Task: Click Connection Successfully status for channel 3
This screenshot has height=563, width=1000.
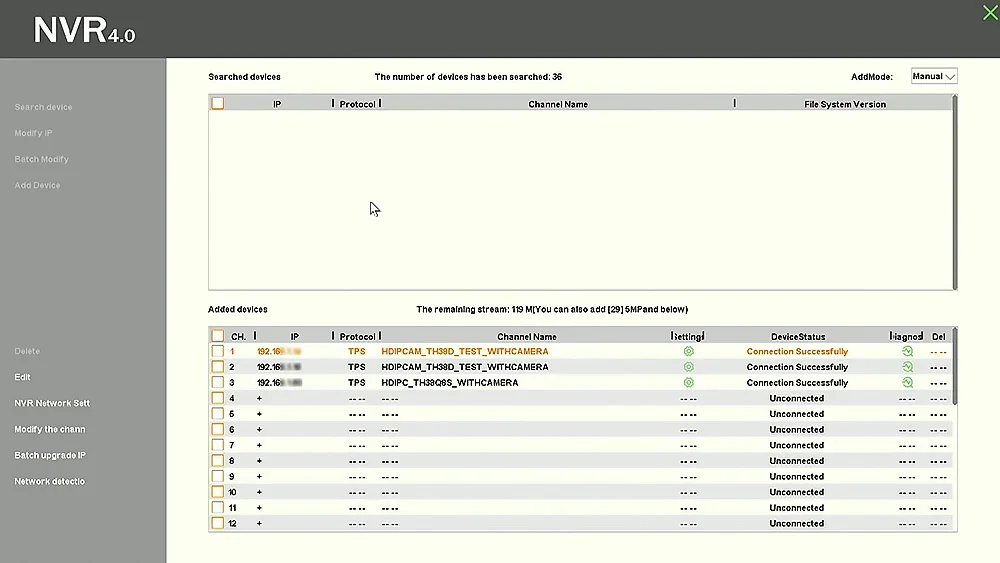Action: click(x=797, y=383)
